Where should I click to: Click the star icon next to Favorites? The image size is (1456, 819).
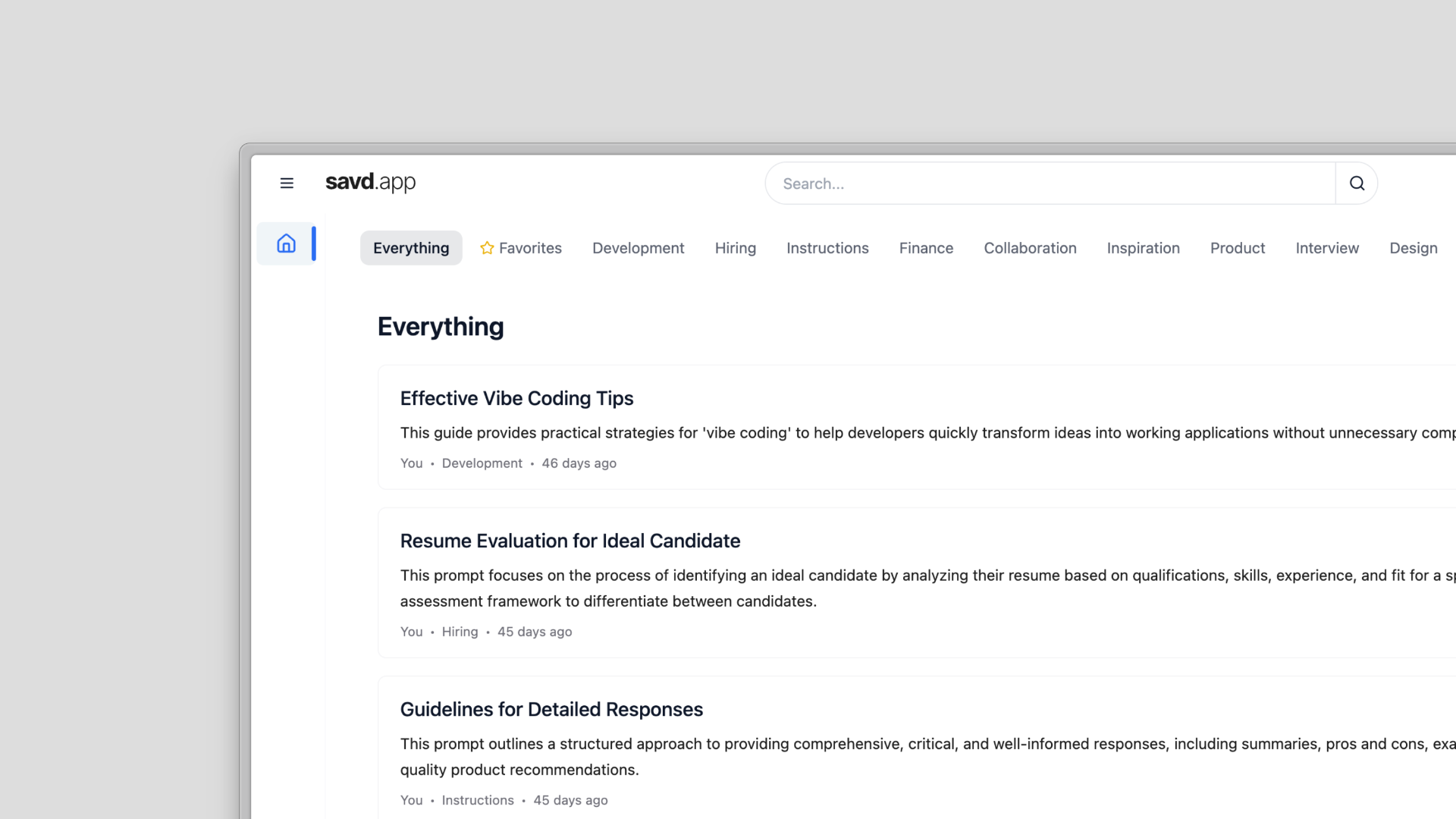click(486, 248)
